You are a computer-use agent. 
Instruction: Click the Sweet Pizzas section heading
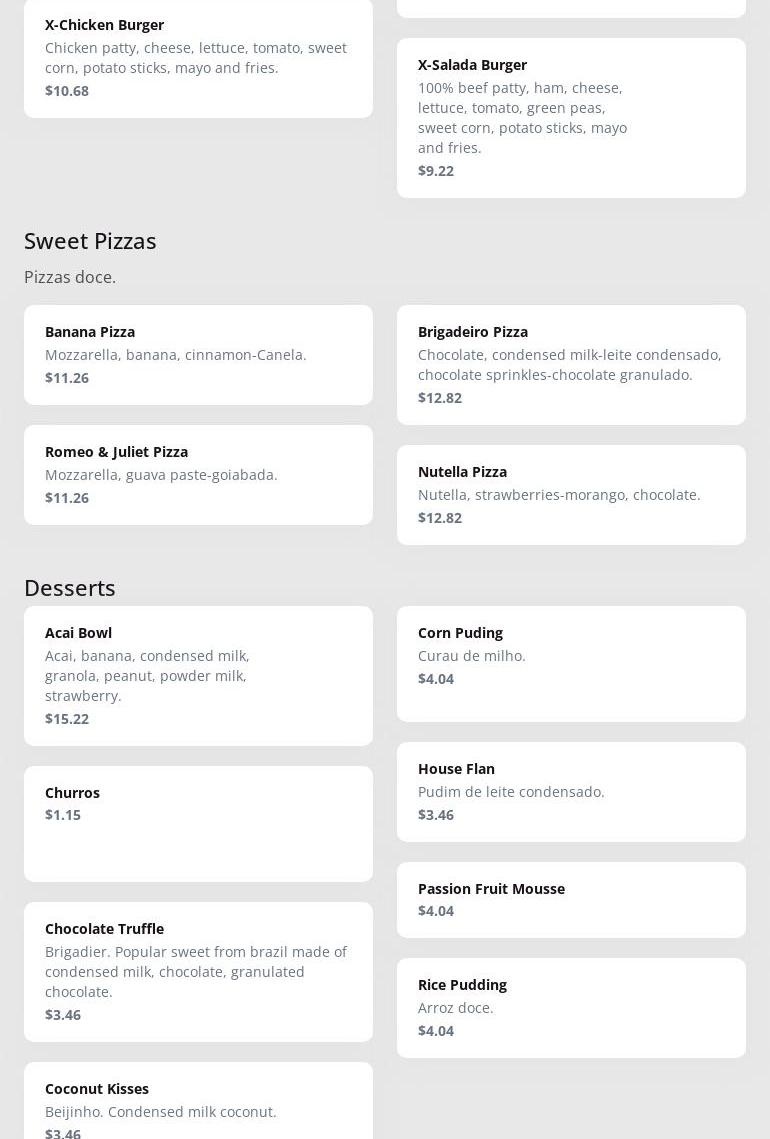(x=90, y=240)
